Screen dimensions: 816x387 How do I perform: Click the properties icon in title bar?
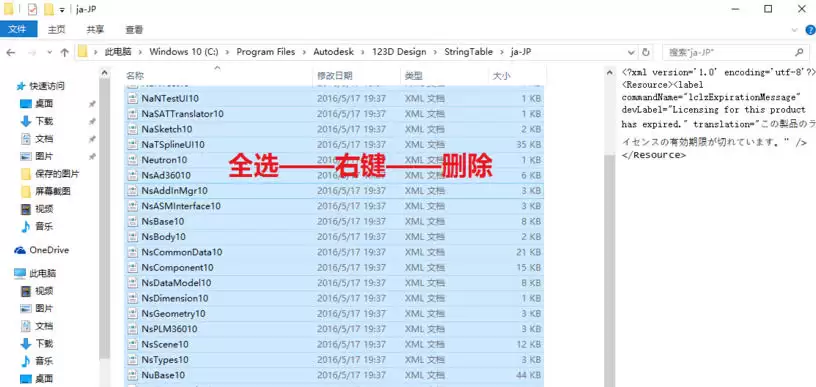pos(32,9)
